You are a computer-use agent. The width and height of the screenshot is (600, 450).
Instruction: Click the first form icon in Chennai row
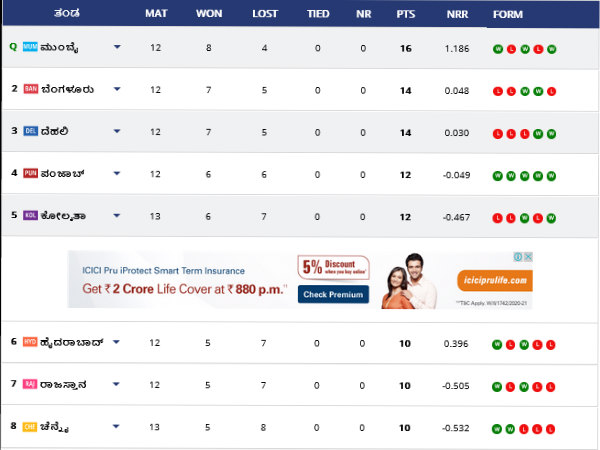coord(497,429)
